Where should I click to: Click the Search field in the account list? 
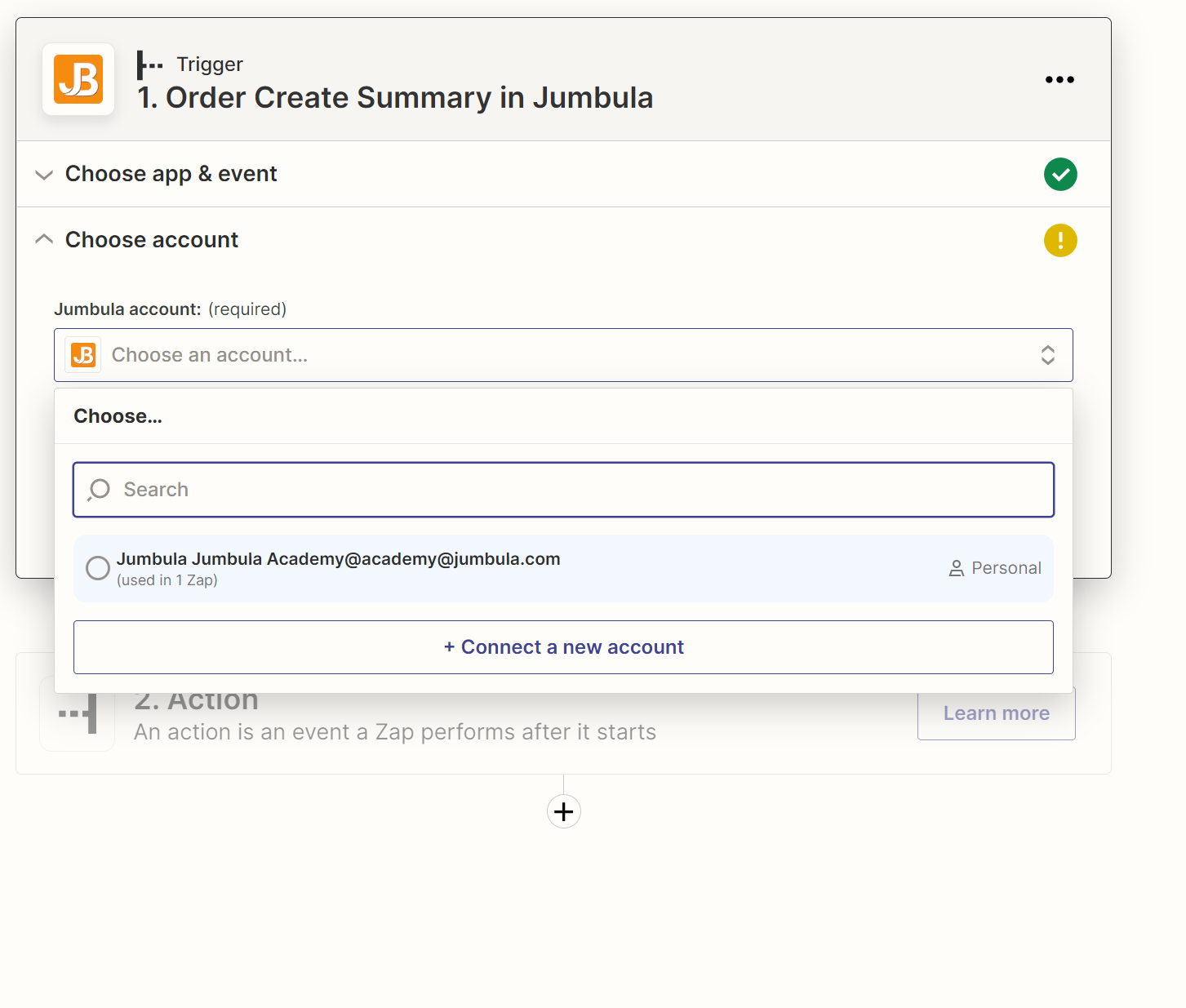(x=563, y=490)
